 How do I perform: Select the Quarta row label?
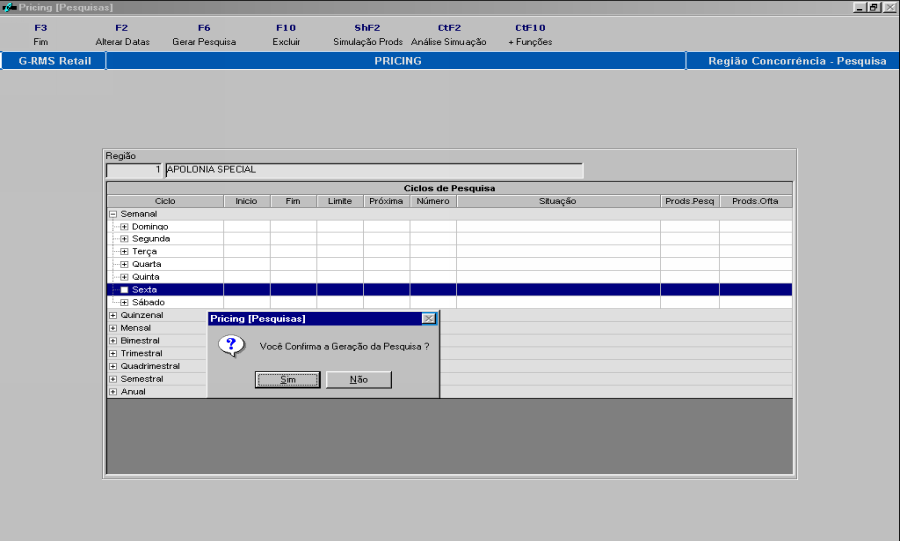(146, 264)
